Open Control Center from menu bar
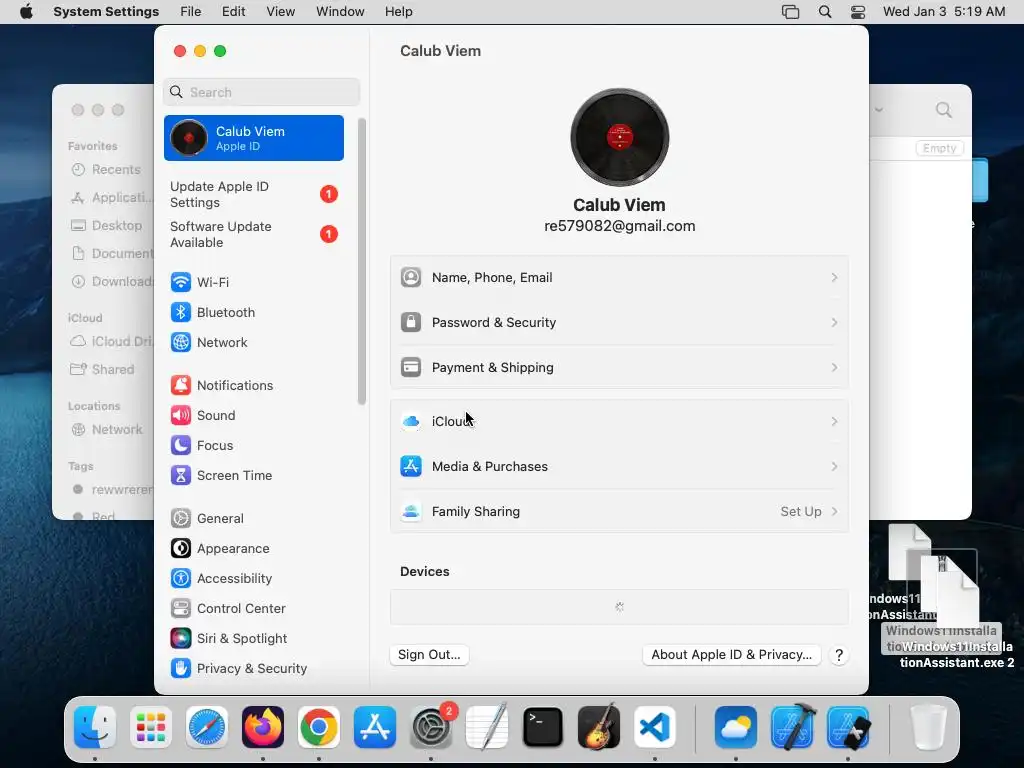This screenshot has height=768, width=1024. tap(858, 12)
